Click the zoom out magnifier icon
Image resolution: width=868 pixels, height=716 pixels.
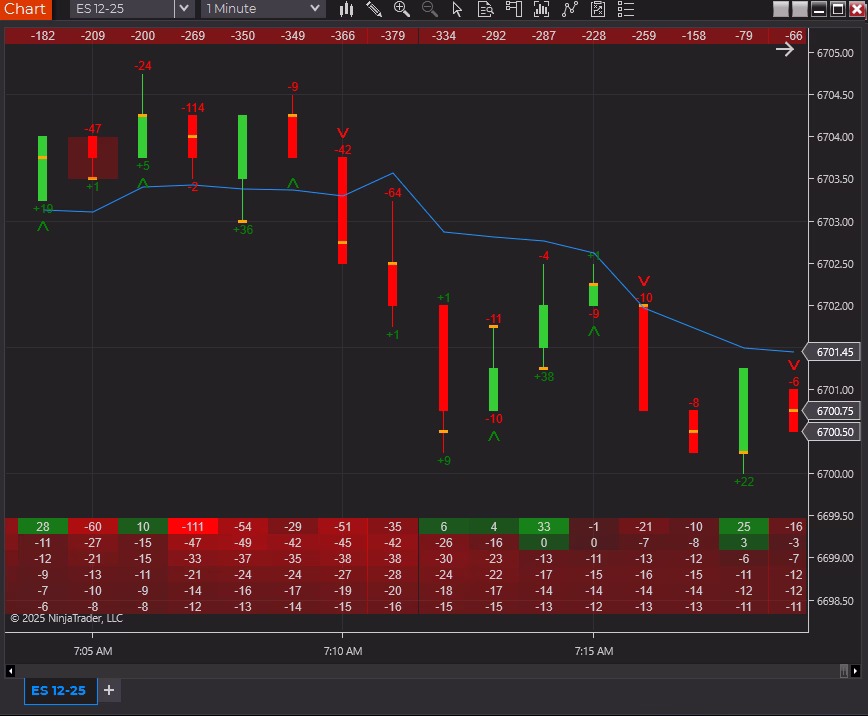pos(430,9)
